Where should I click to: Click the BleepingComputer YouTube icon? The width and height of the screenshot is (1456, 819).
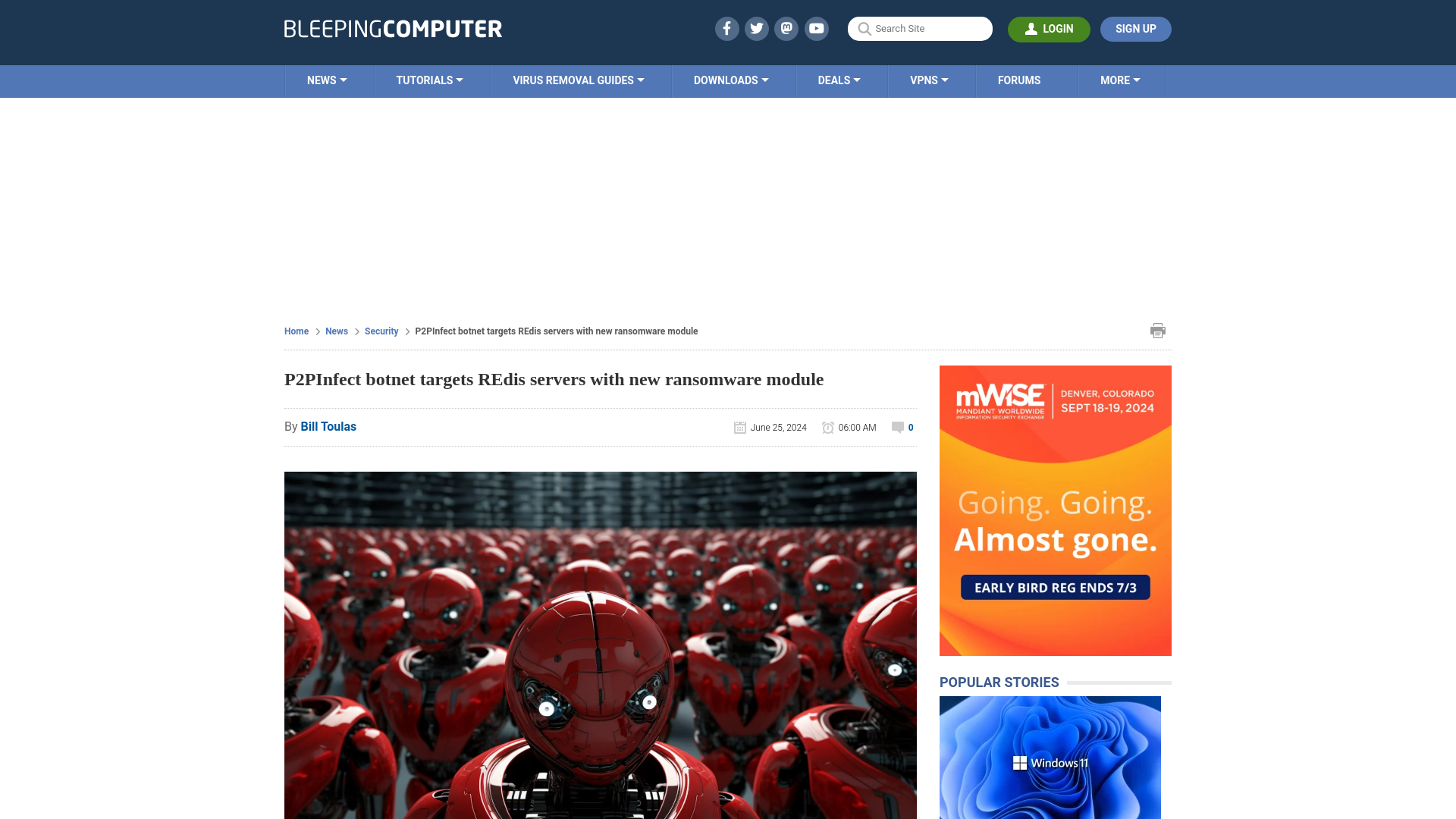(x=817, y=28)
